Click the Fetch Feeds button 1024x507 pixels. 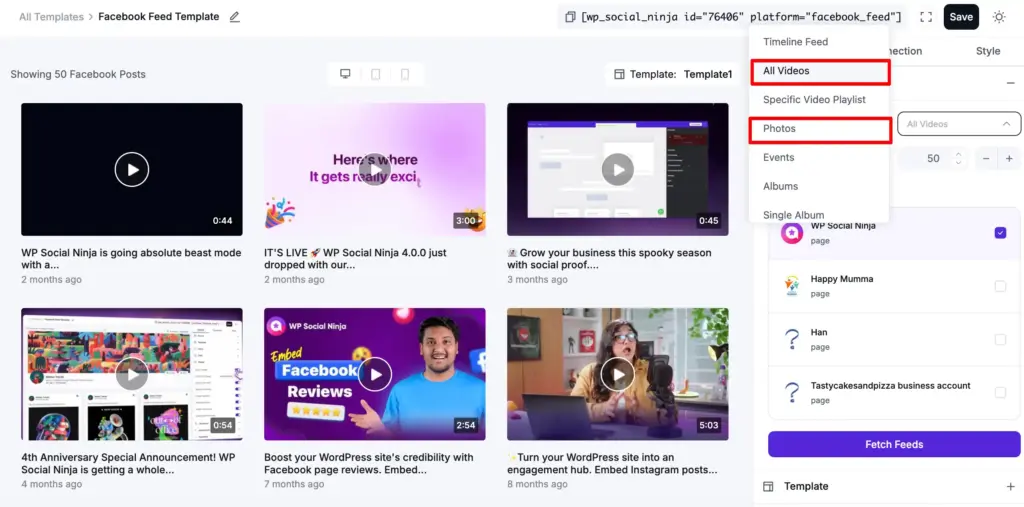click(894, 444)
